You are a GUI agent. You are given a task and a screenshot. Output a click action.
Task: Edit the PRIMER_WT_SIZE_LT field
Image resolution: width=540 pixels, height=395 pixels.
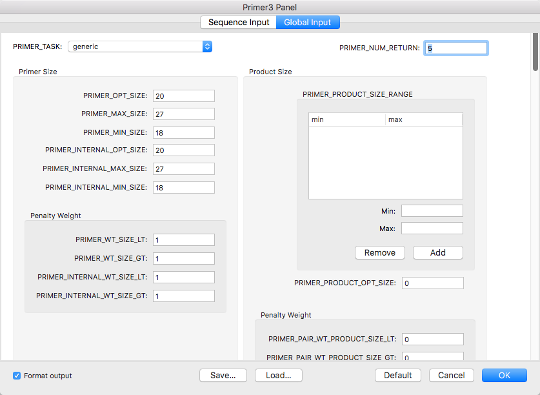pyautogui.click(x=184, y=240)
